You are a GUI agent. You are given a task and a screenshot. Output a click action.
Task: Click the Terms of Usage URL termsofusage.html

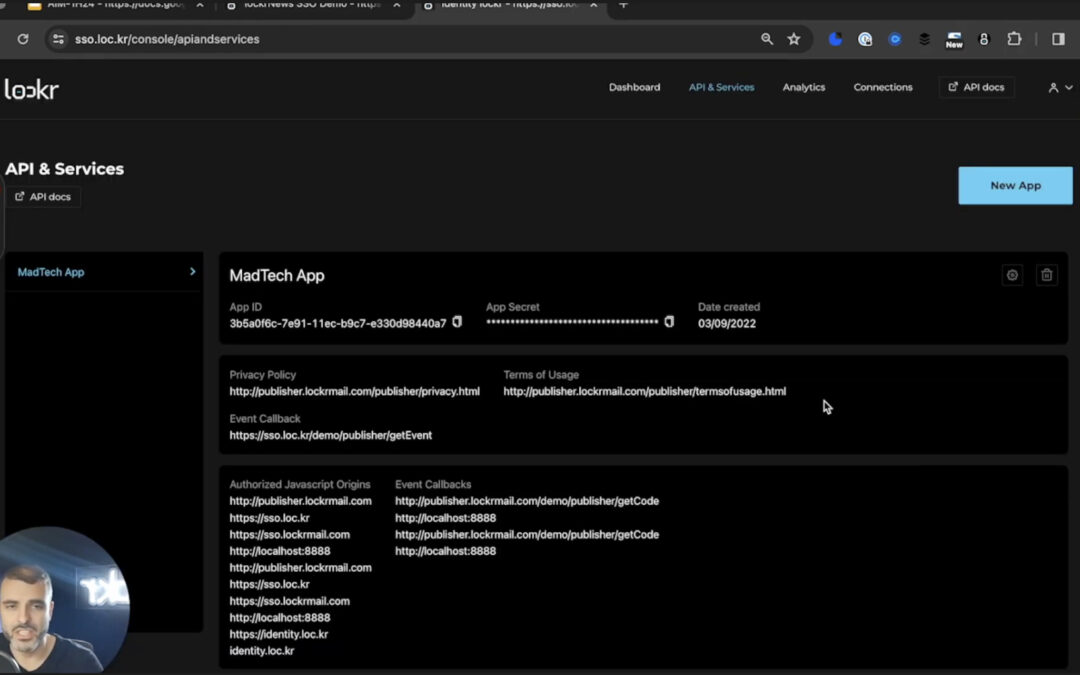point(644,391)
